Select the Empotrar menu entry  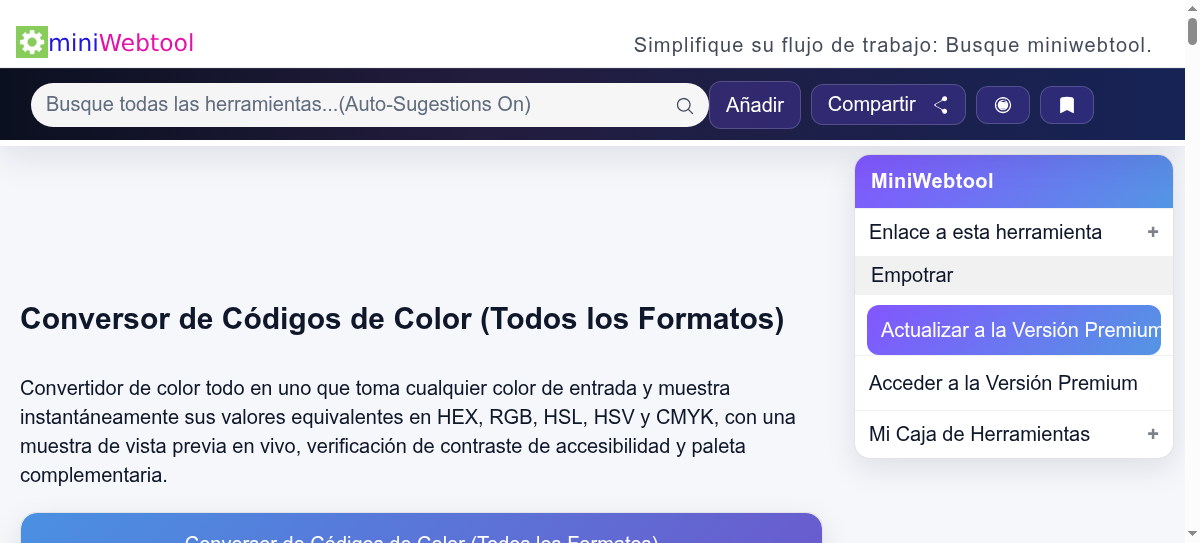912,275
